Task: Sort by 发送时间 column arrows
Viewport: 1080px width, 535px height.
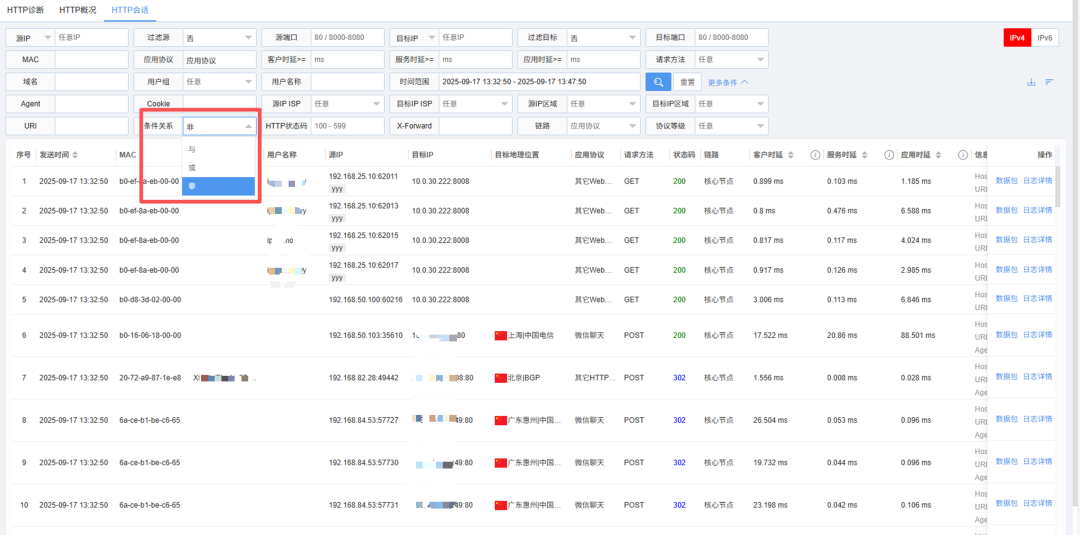Action: pyautogui.click(x=75, y=155)
